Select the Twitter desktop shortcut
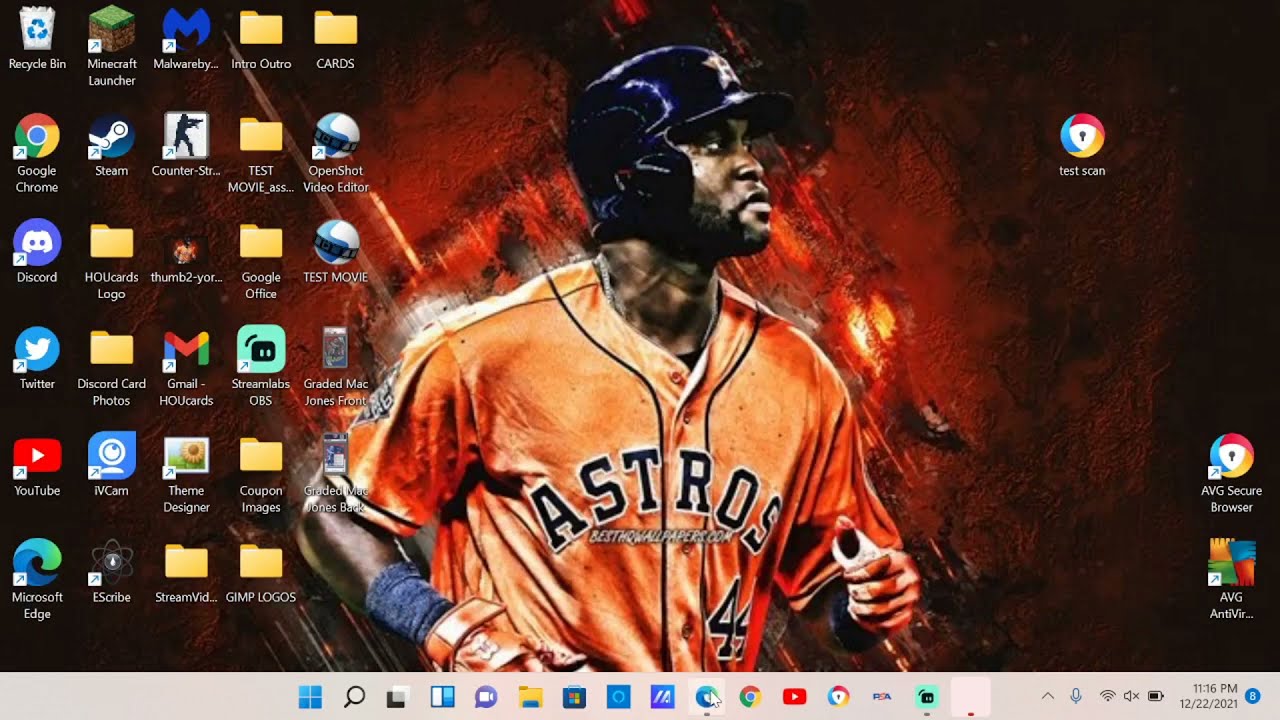The width and height of the screenshot is (1280, 720). coord(37,359)
